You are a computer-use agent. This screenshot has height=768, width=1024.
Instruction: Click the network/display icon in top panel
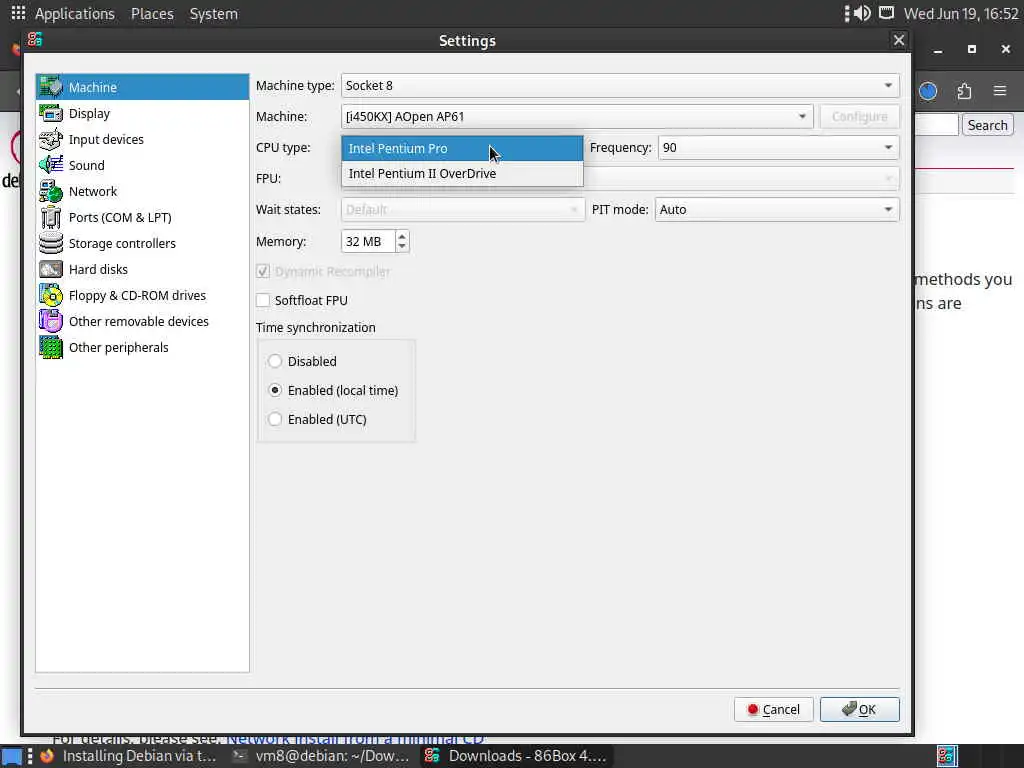click(886, 13)
